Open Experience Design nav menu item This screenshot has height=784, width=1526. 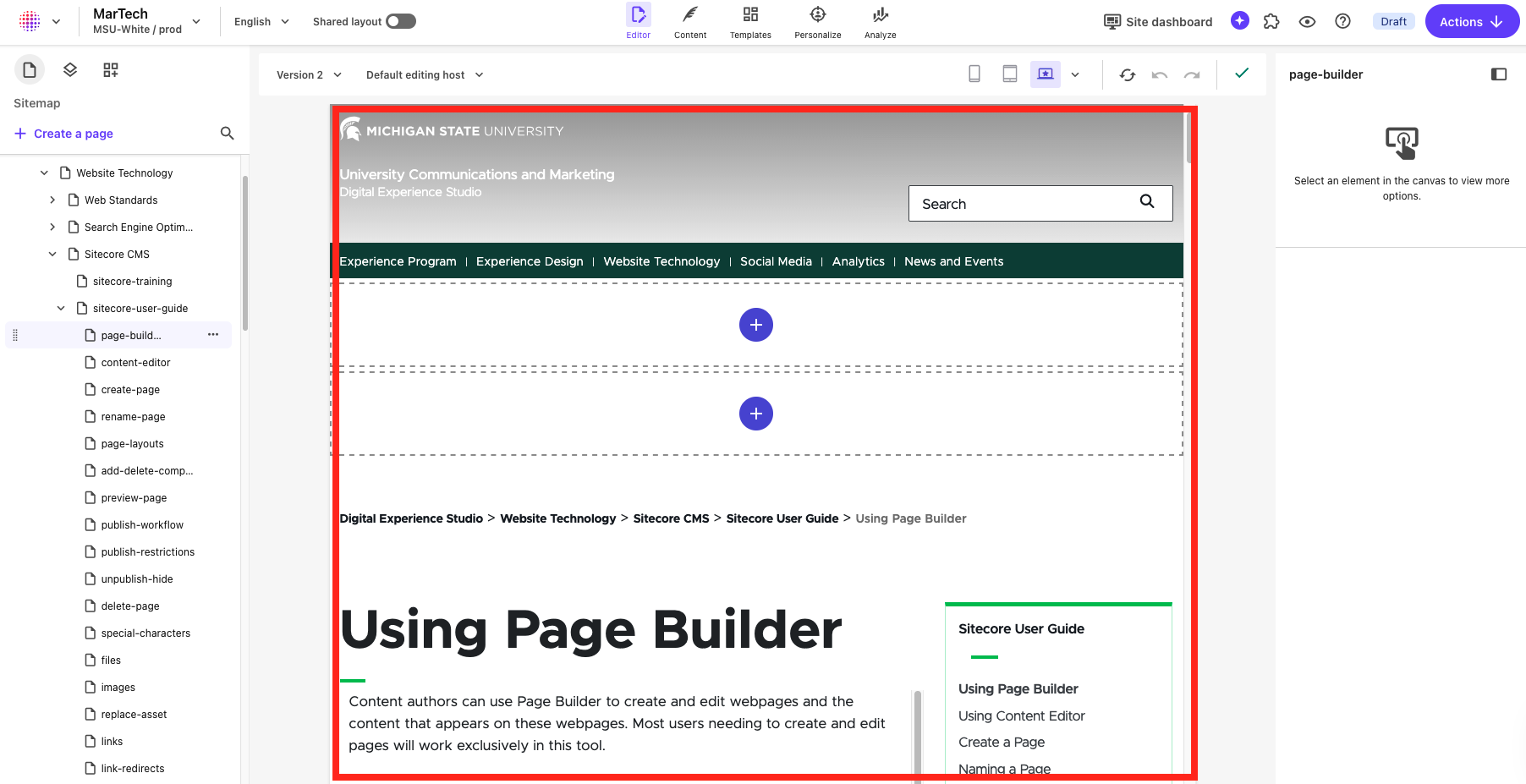point(530,261)
